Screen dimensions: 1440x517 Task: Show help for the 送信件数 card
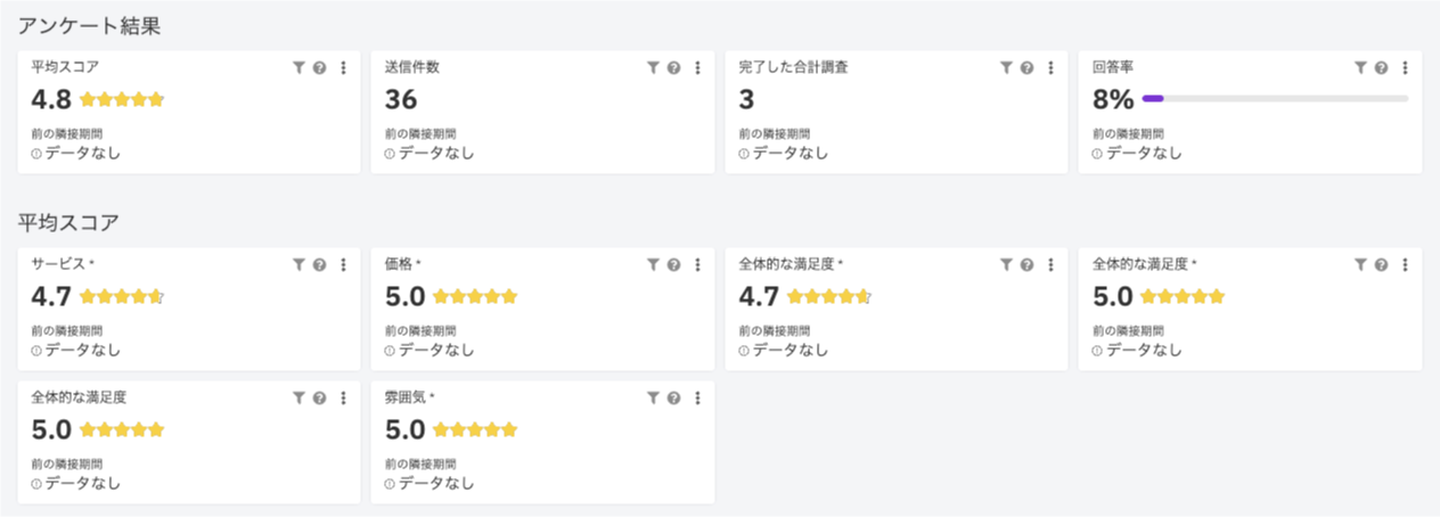[x=674, y=68]
